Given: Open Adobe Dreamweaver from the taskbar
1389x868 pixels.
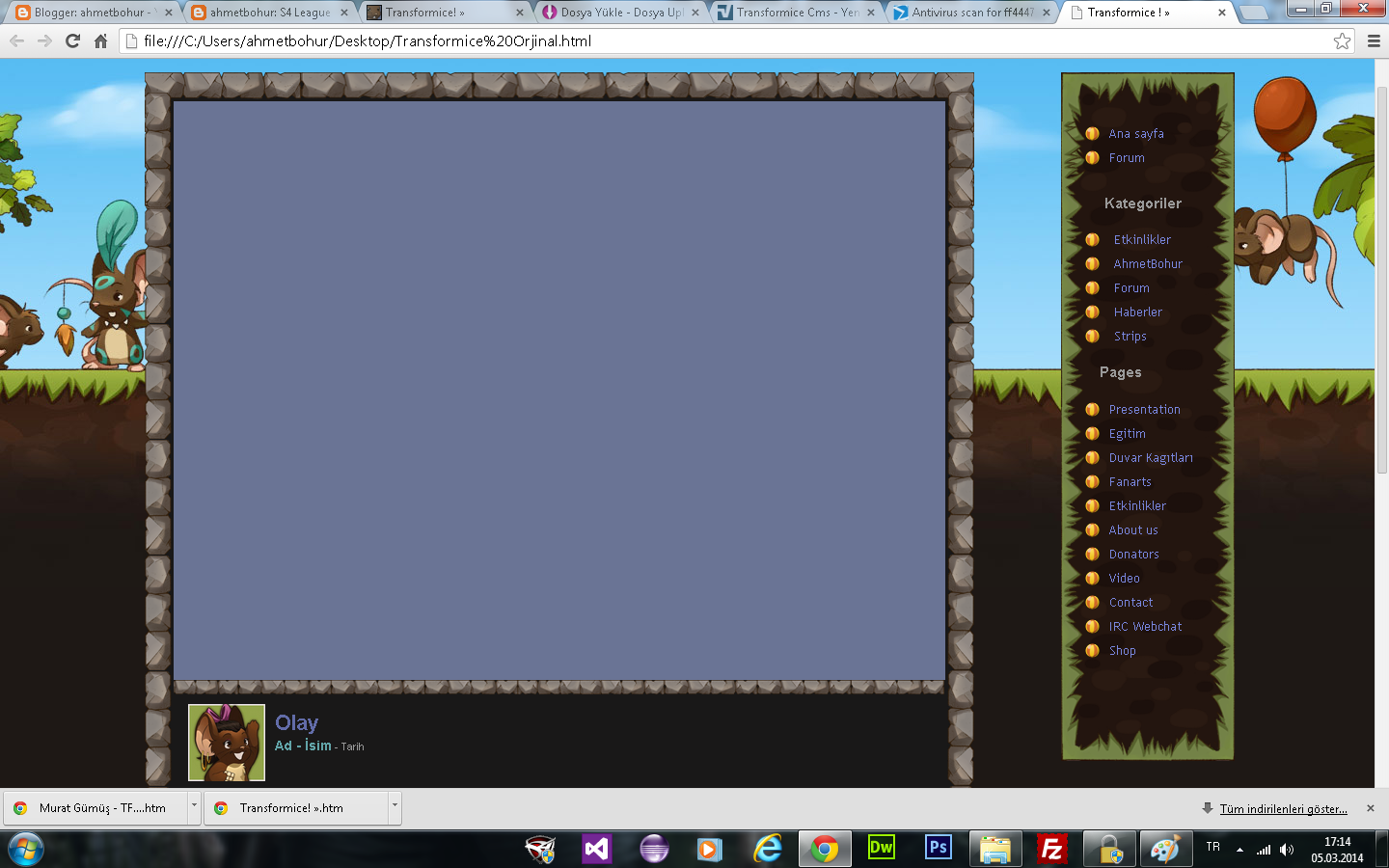Looking at the screenshot, I should coord(882,848).
